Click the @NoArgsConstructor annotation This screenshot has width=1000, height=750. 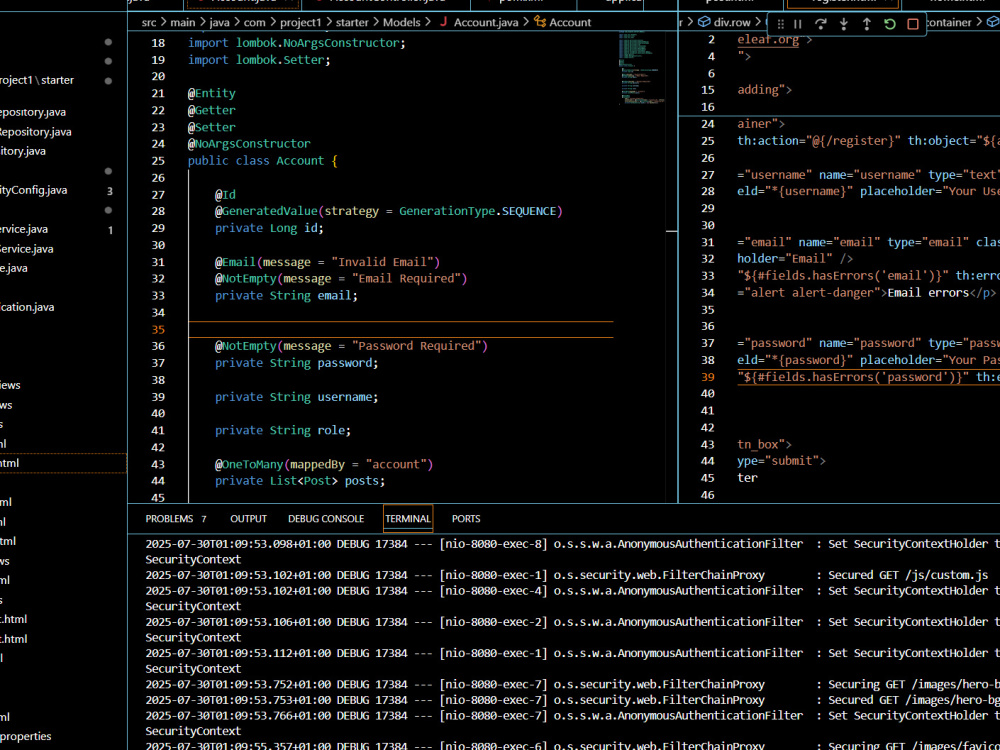(249, 143)
